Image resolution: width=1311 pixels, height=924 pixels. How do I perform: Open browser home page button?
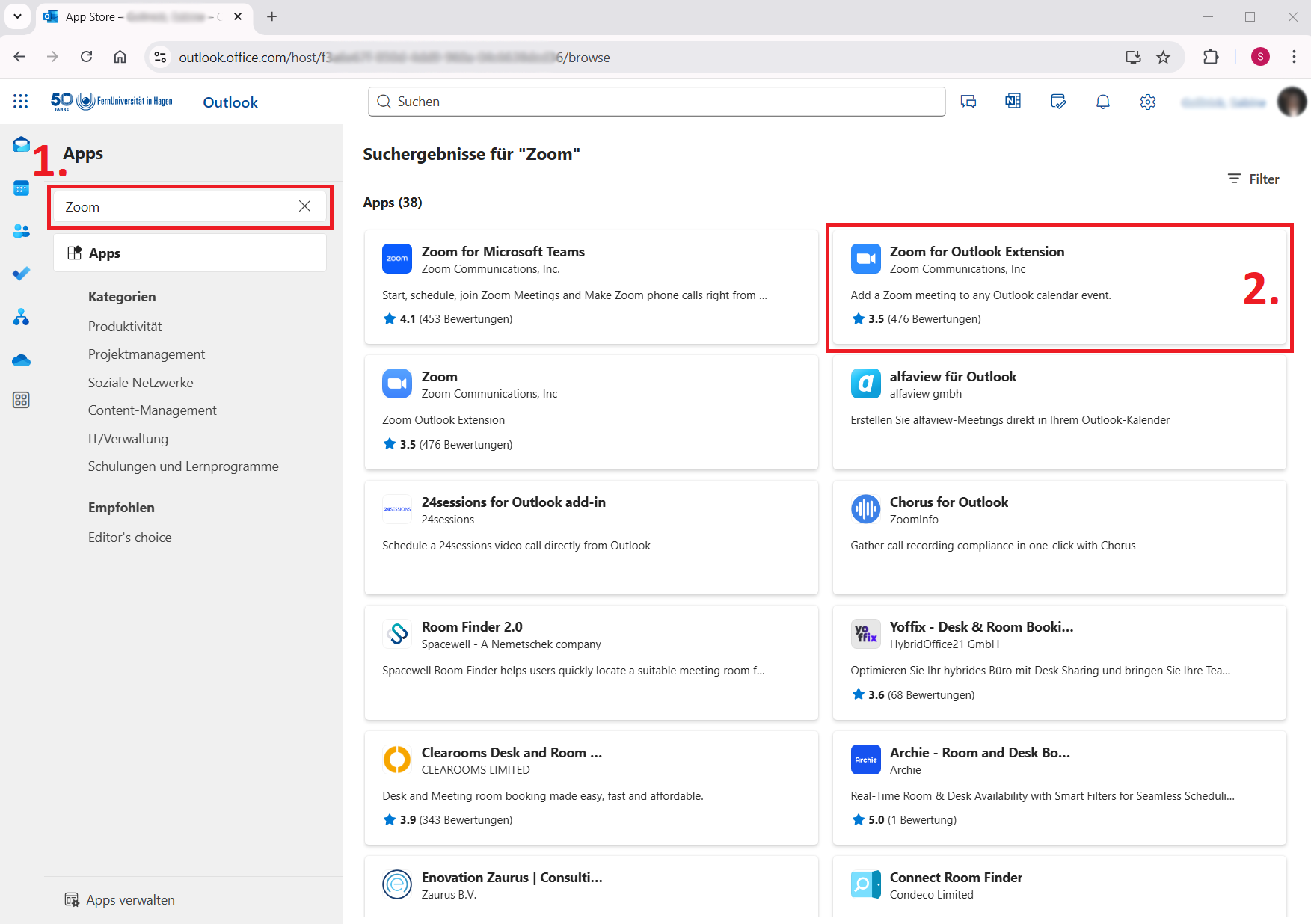pyautogui.click(x=120, y=57)
